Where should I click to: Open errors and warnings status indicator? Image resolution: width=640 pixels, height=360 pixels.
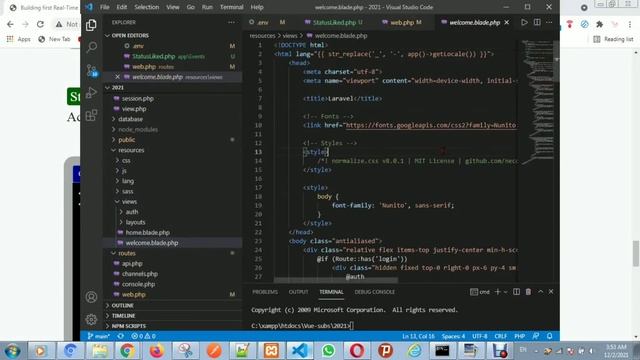(143, 336)
